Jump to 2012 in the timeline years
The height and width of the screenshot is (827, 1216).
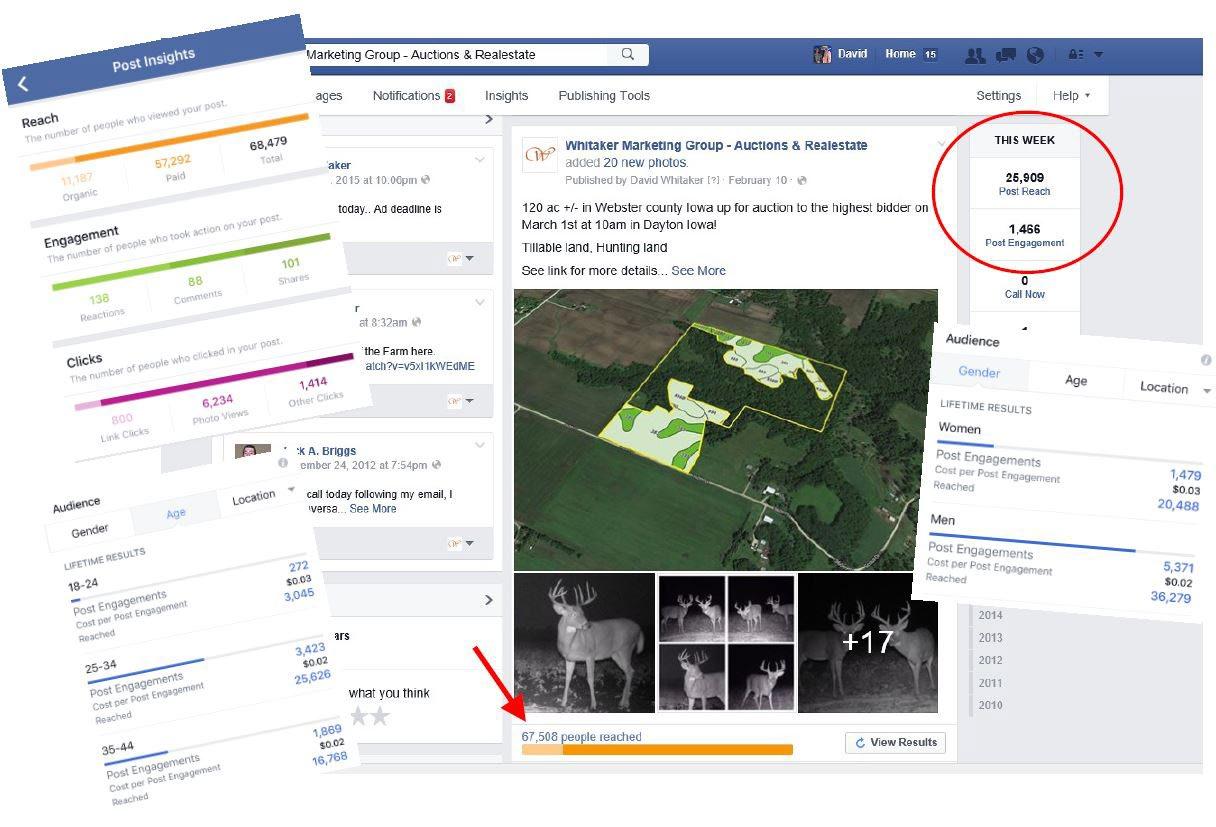[x=990, y=660]
